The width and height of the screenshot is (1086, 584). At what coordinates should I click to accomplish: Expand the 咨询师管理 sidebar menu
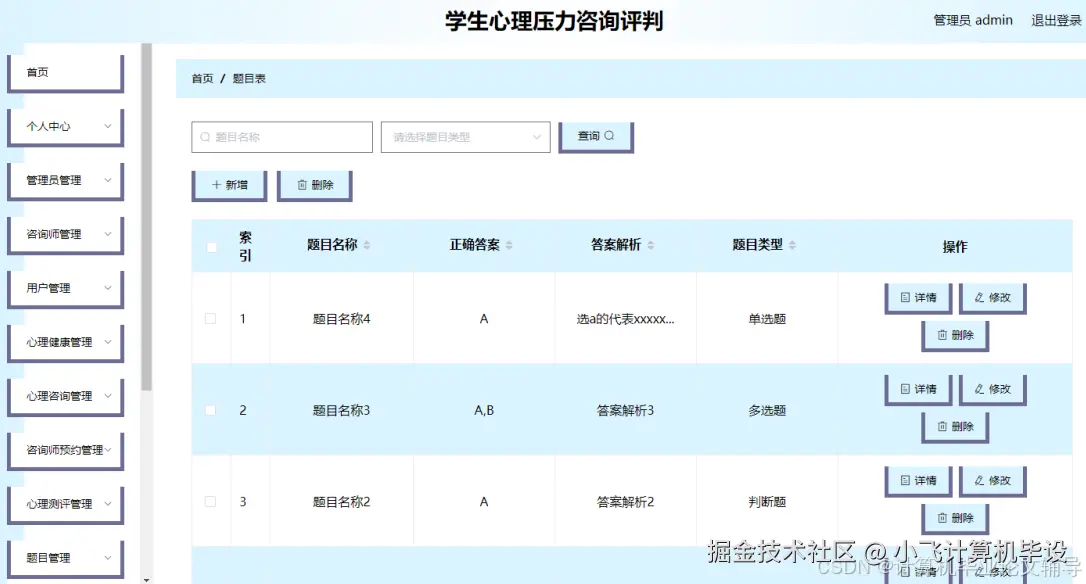(x=66, y=235)
